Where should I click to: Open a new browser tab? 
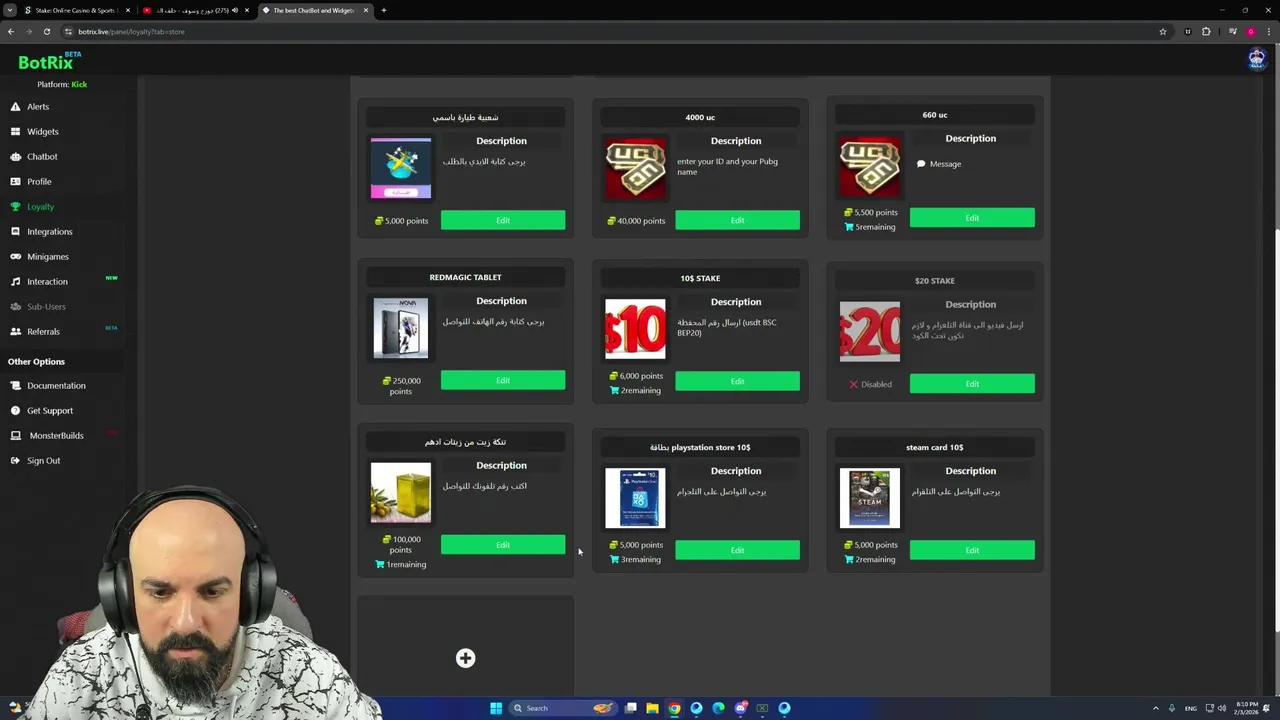[384, 10]
